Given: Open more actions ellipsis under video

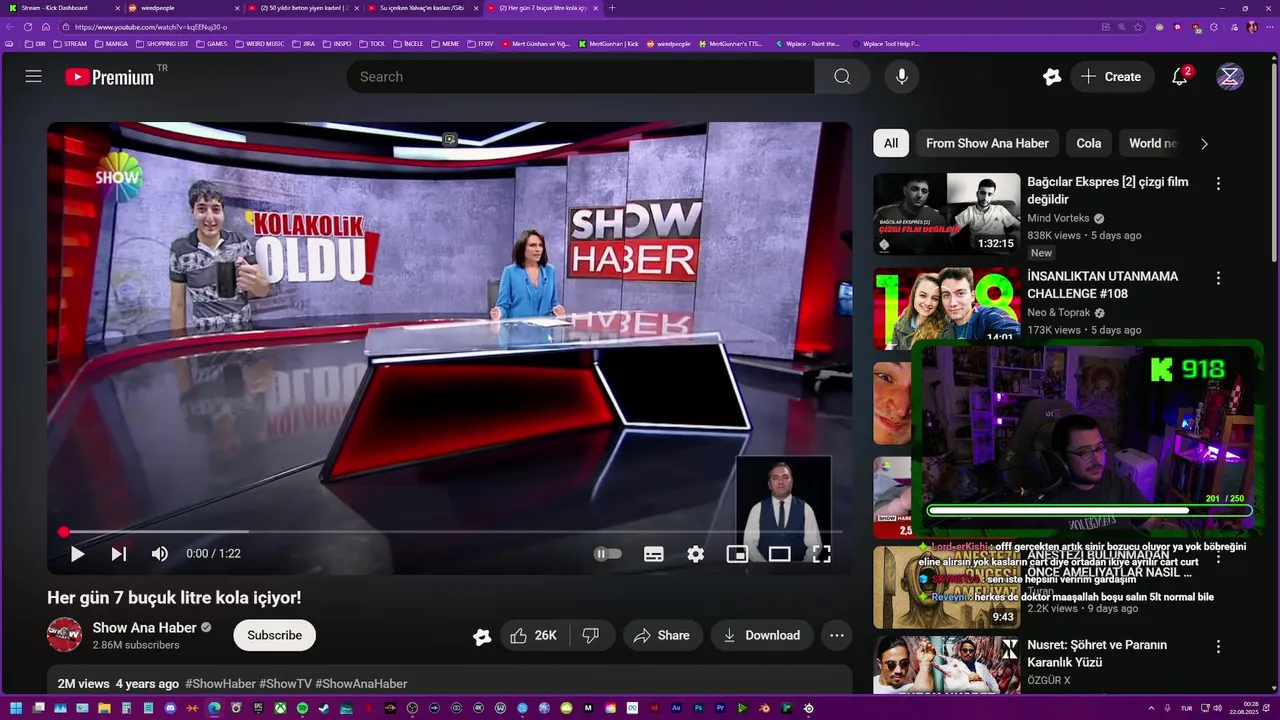Looking at the screenshot, I should pos(837,635).
